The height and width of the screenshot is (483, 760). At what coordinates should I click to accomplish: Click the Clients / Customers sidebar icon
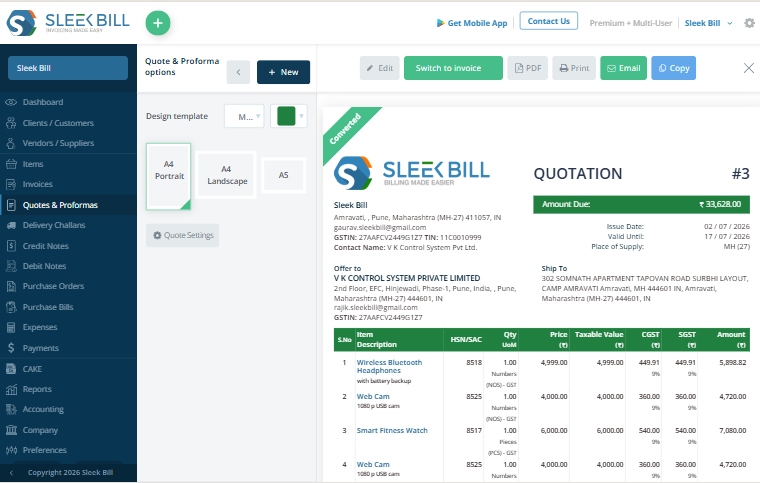[11, 123]
